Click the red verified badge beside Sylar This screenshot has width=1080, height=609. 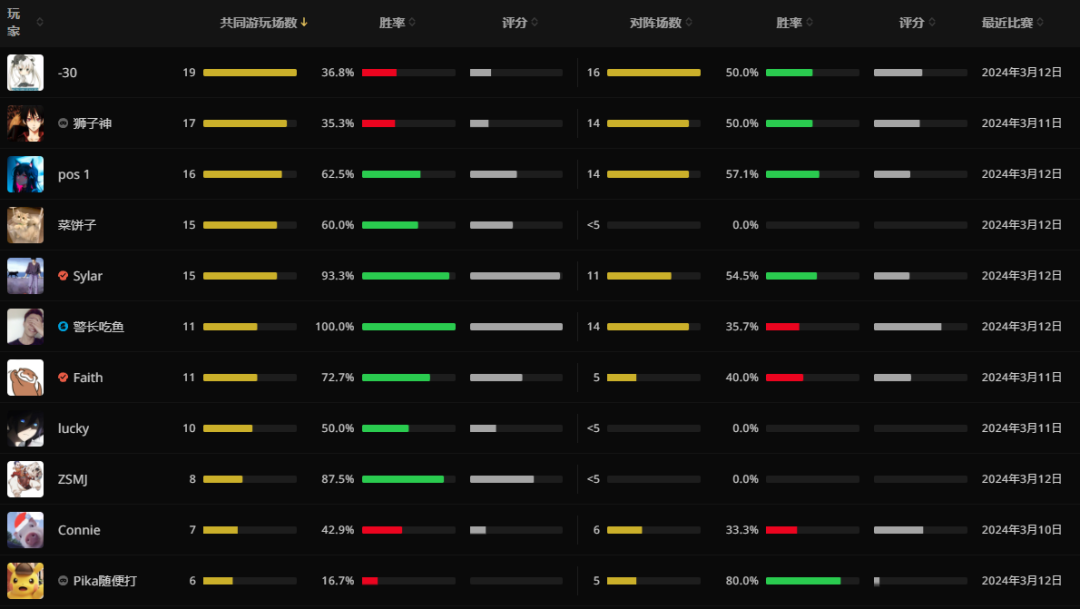(x=63, y=276)
